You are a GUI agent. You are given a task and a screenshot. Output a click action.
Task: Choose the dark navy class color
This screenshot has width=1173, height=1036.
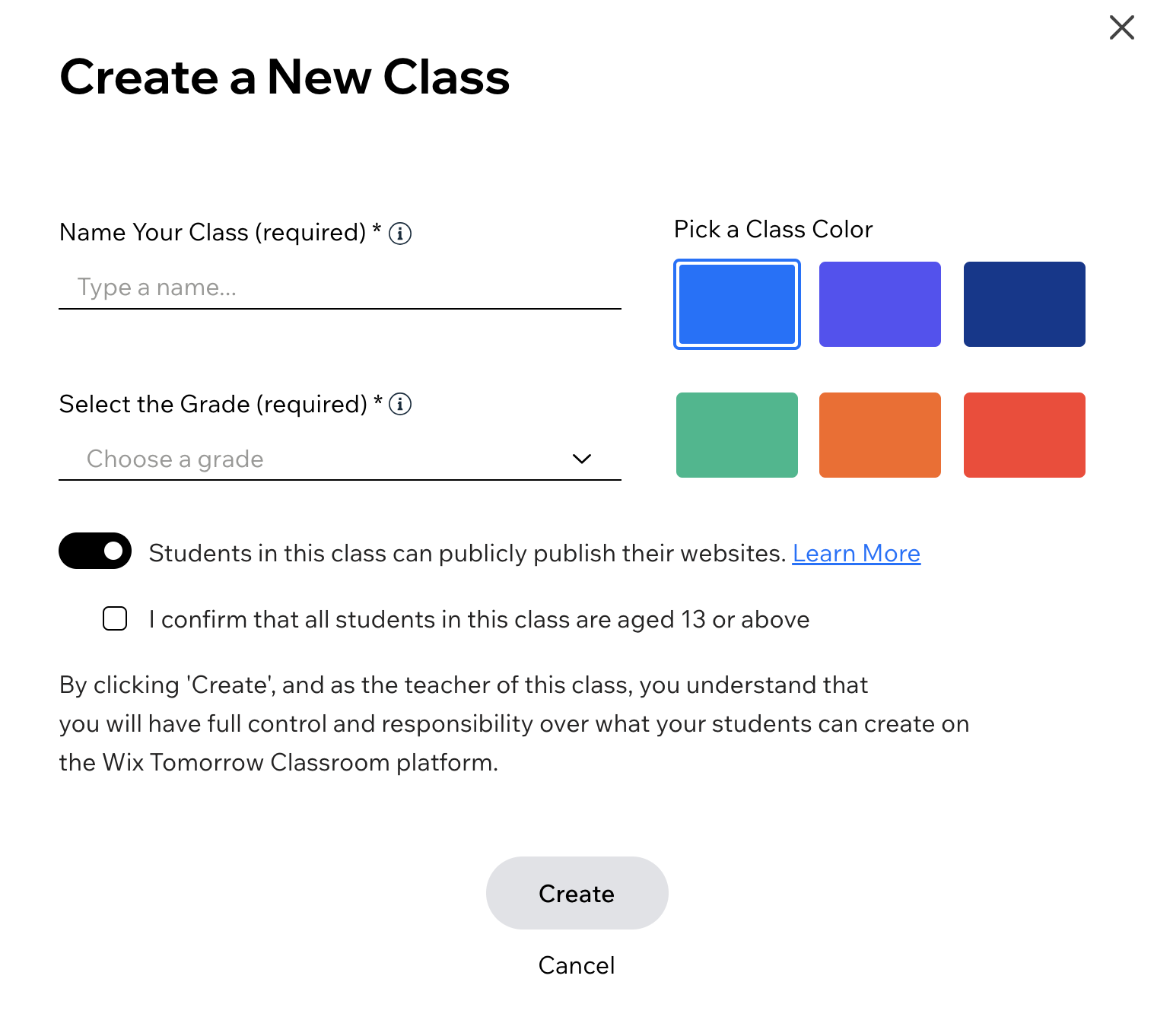coord(1025,304)
